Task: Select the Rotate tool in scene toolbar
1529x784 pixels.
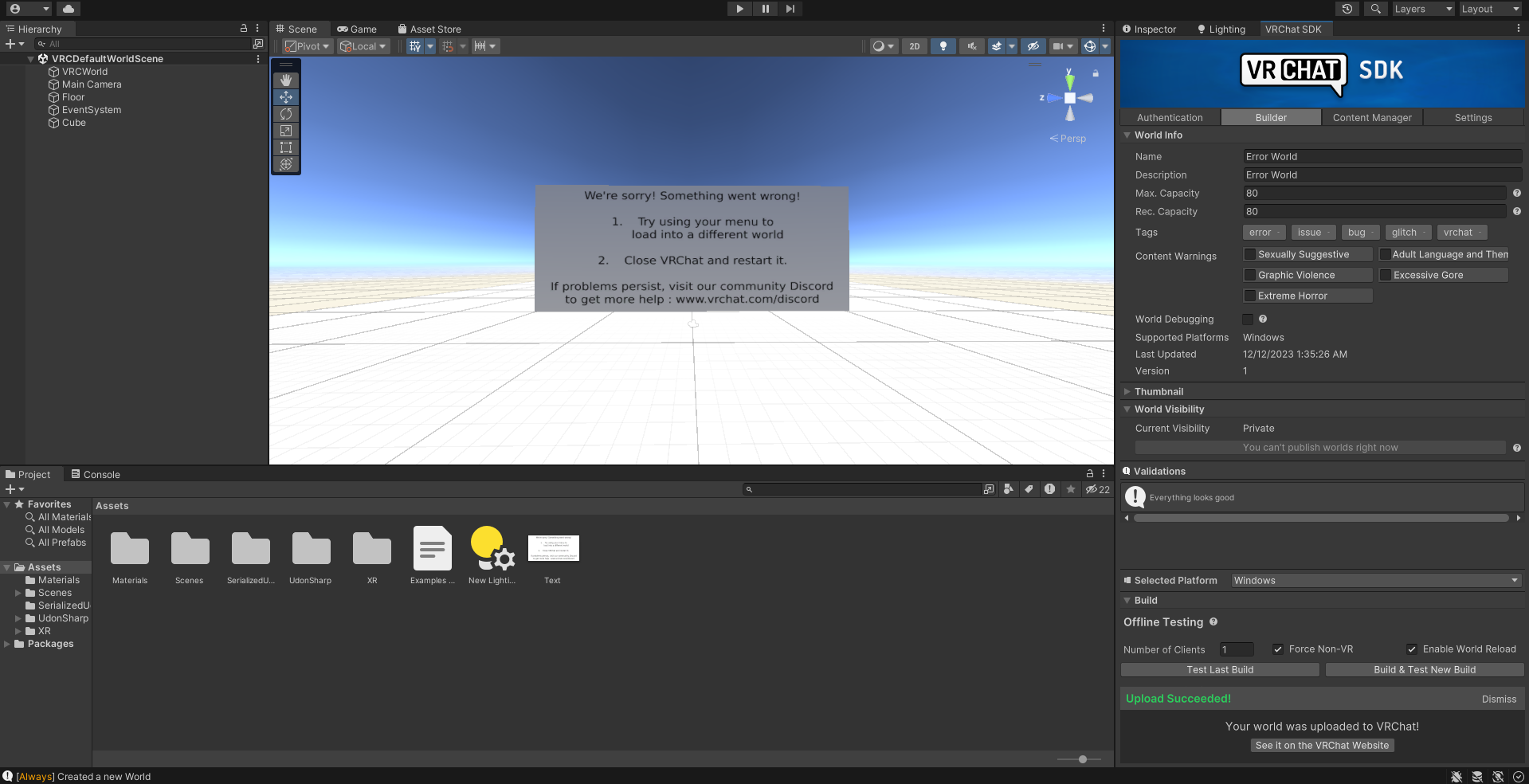Action: click(286, 114)
